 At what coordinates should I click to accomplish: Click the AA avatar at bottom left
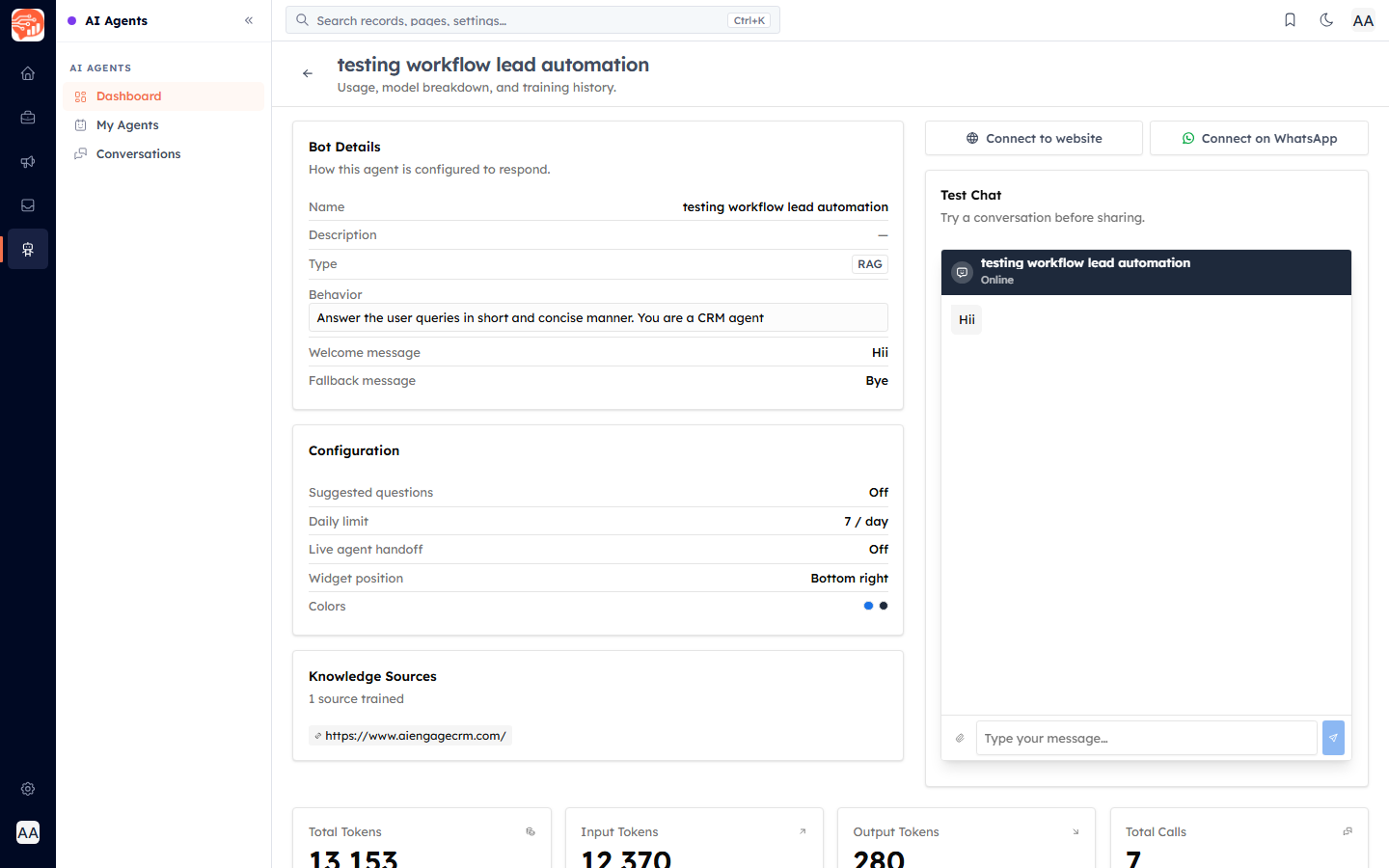click(x=28, y=832)
